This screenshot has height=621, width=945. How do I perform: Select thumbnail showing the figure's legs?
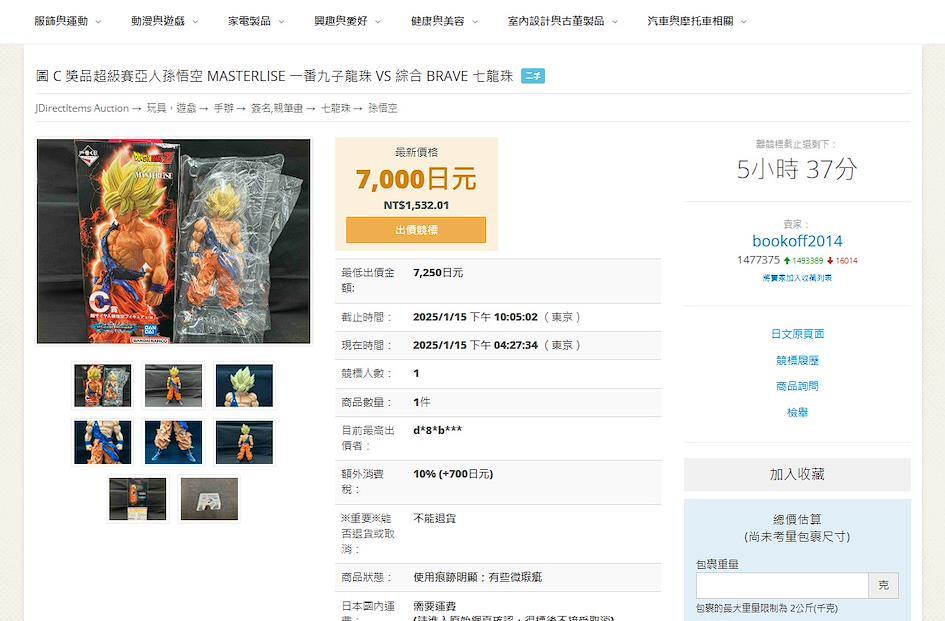[x=173, y=442]
